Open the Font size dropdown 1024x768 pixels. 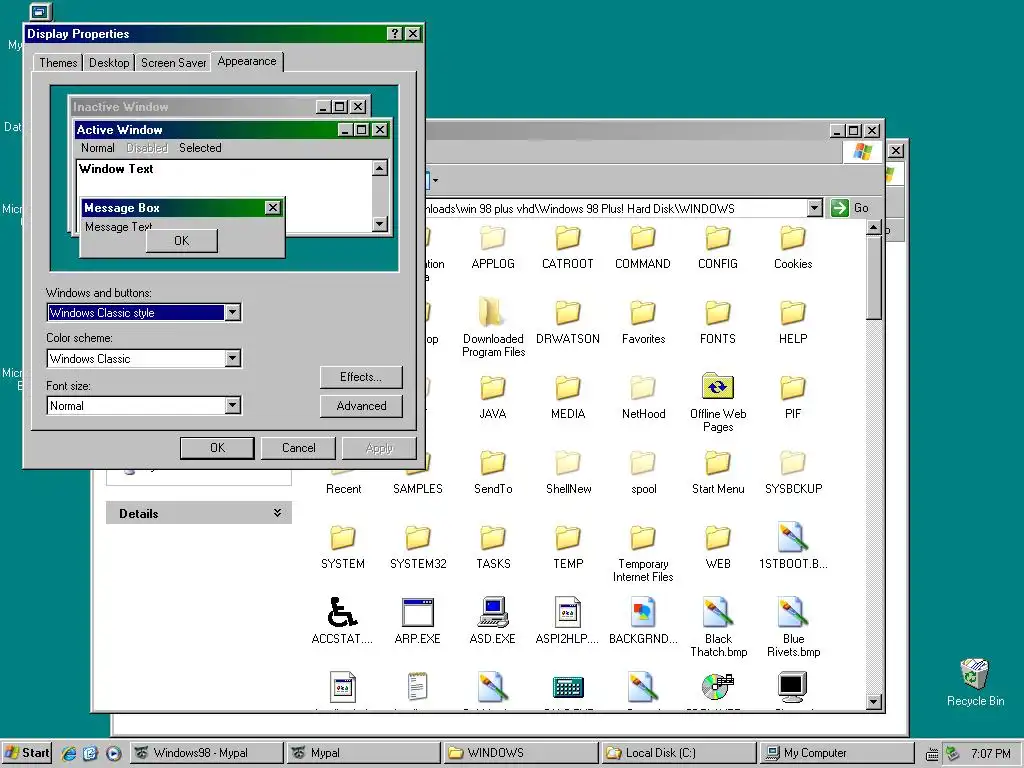[x=232, y=406]
